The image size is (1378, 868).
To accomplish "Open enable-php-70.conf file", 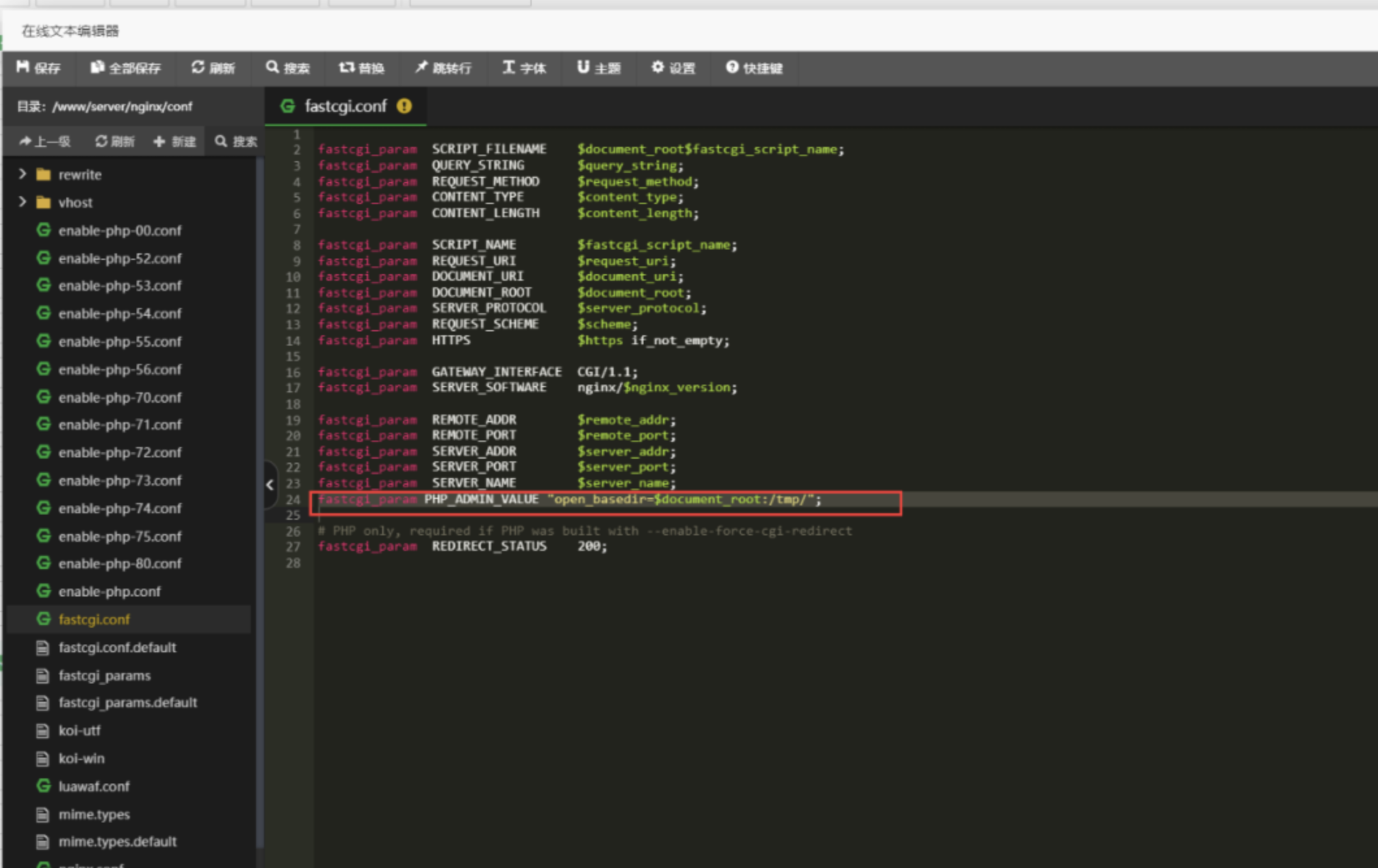I will pos(120,398).
